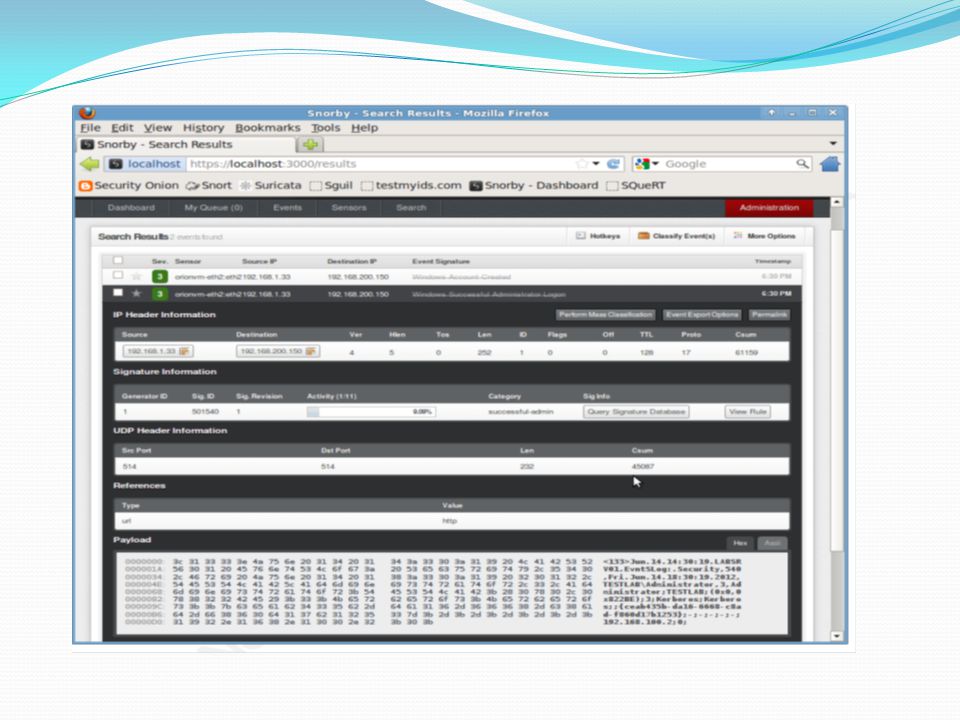Open the Snort bookmark

(x=209, y=186)
